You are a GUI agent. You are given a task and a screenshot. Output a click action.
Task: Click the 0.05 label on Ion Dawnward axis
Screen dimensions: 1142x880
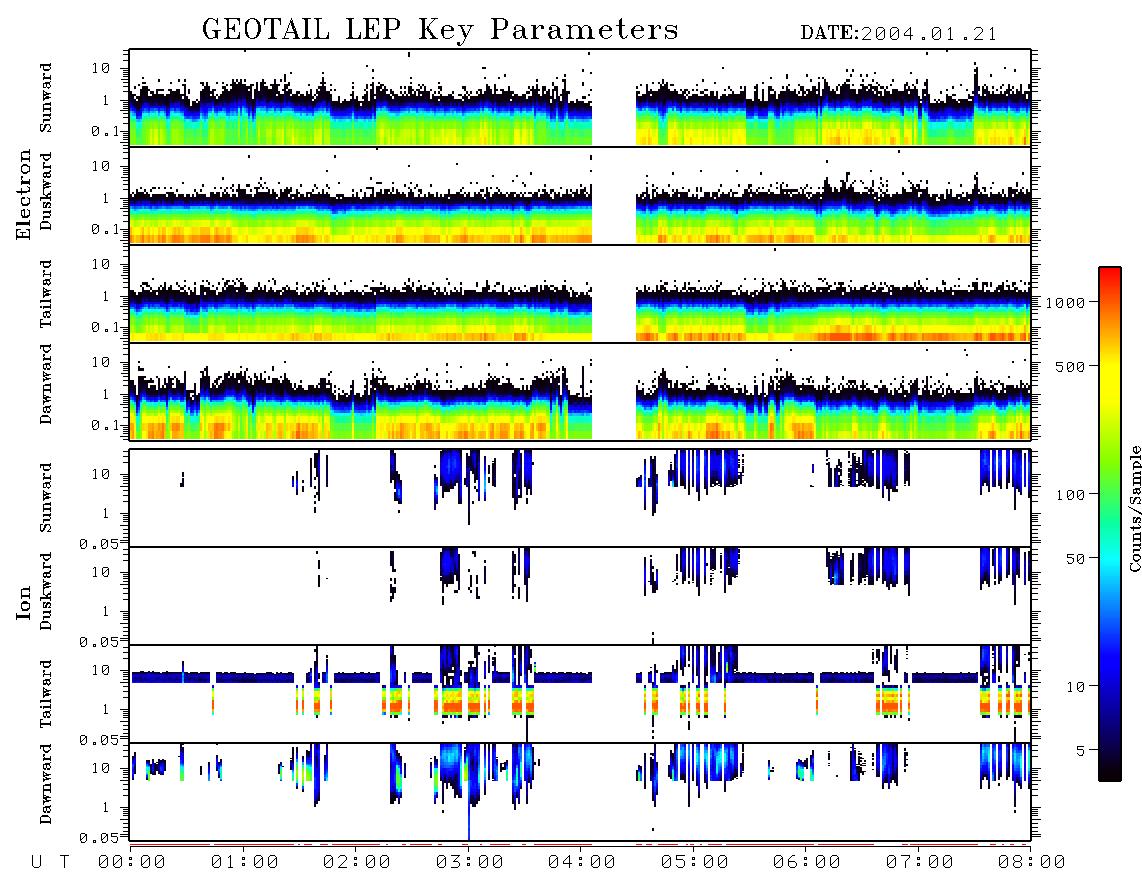click(x=98, y=838)
